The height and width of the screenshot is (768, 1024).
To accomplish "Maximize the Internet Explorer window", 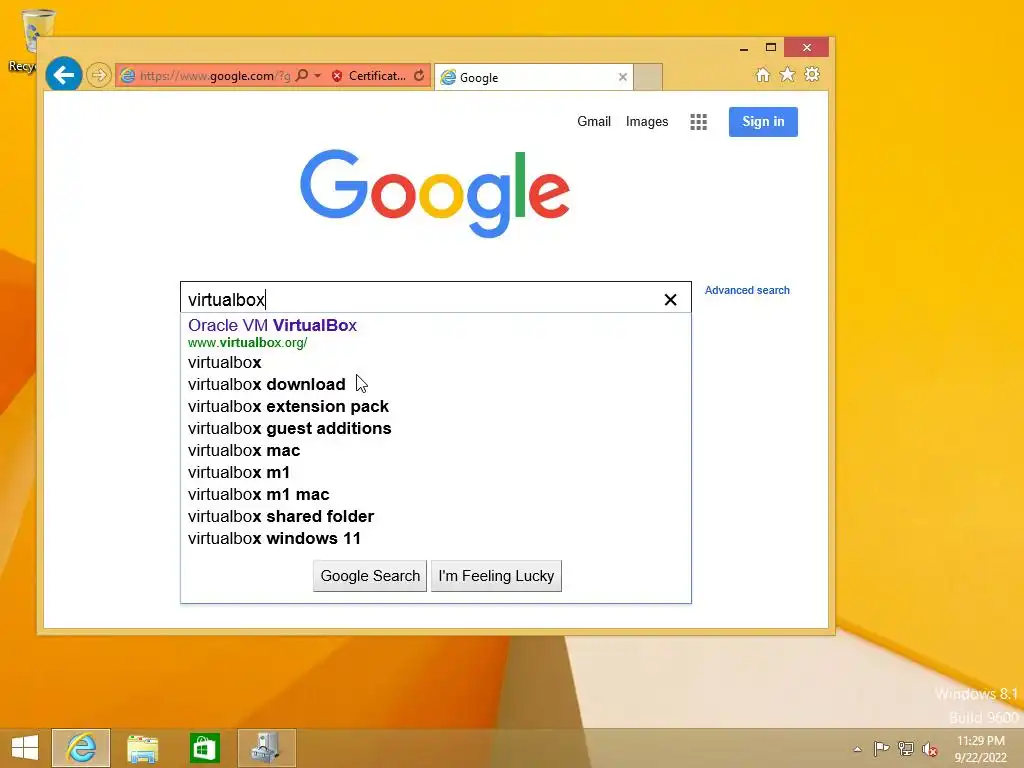I will coord(771,48).
